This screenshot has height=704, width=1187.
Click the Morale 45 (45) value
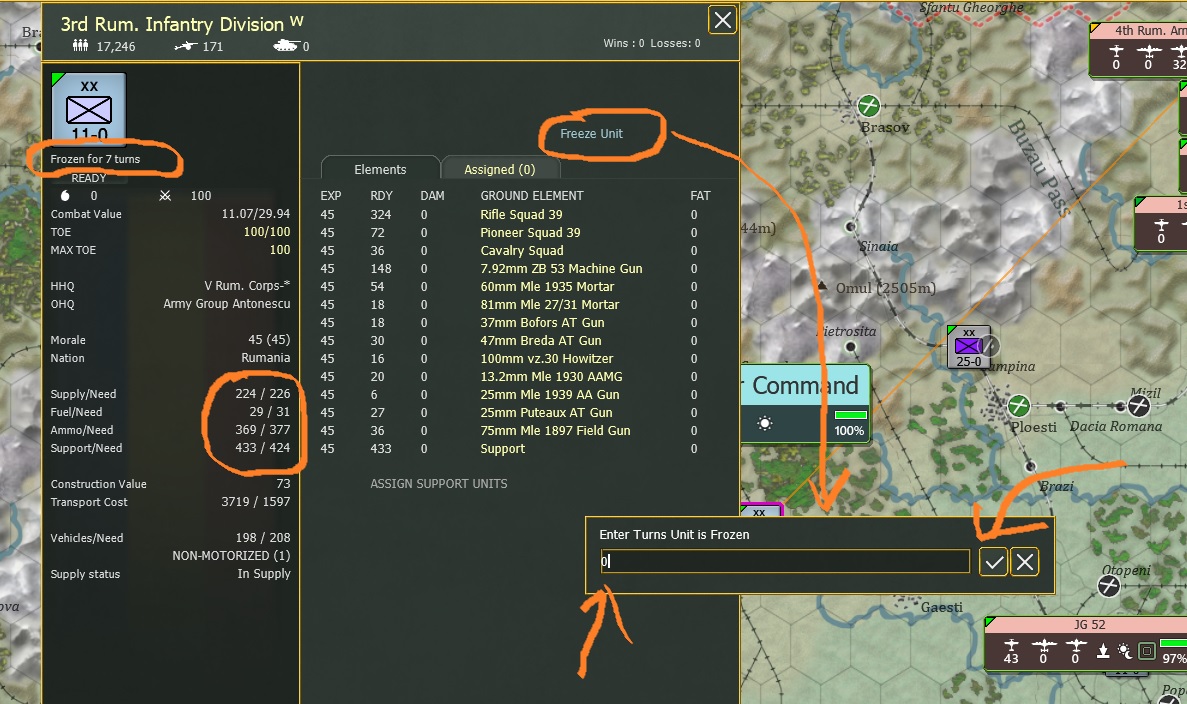269,340
